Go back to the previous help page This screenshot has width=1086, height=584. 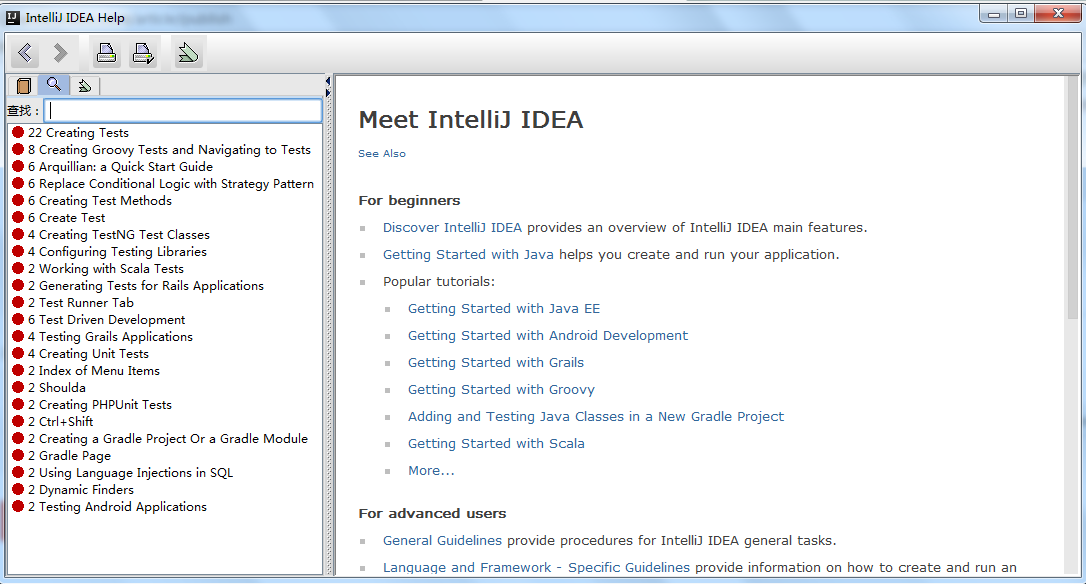click(26, 53)
